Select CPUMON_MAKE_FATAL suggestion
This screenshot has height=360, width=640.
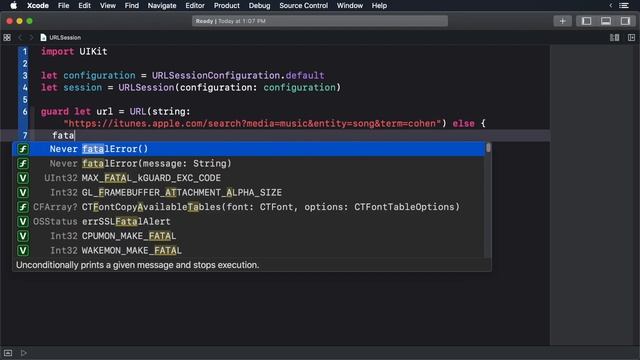pyautogui.click(x=249, y=236)
